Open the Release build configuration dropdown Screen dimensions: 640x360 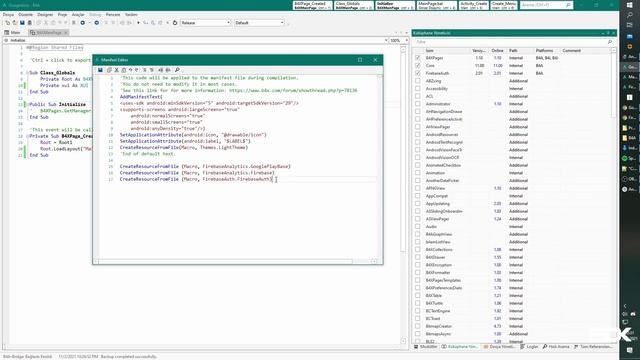tap(205, 23)
